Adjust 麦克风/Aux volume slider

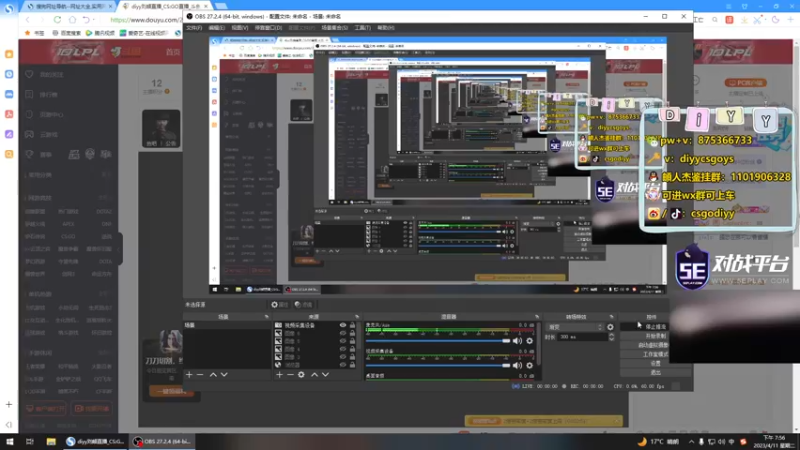(x=438, y=340)
